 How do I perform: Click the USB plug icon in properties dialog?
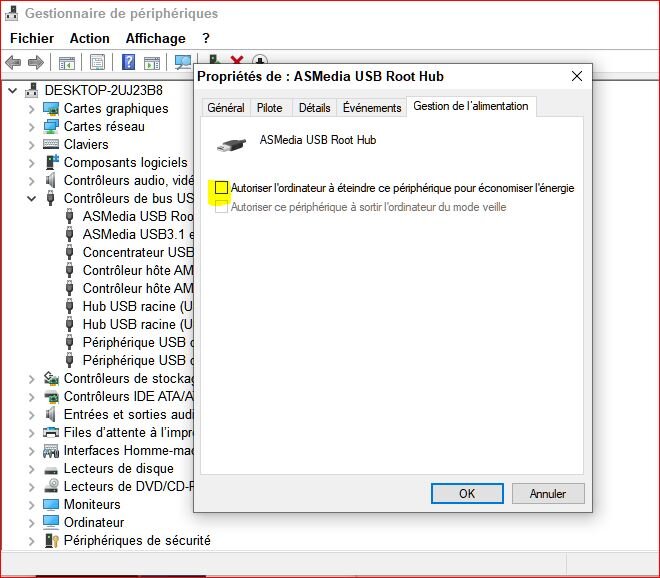point(232,145)
